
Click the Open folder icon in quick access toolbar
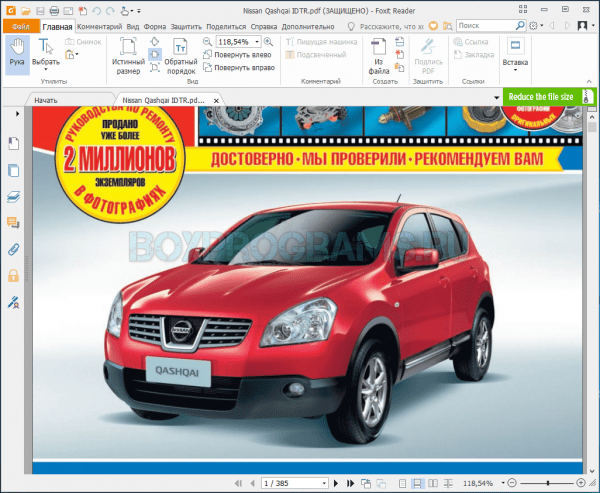pyautogui.click(x=26, y=11)
